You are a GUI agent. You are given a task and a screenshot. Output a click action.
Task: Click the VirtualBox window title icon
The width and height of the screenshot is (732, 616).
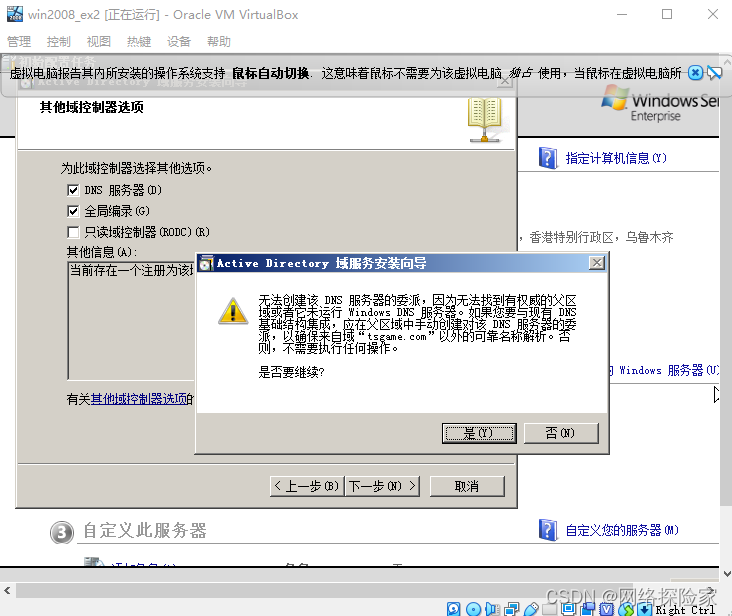(14, 14)
